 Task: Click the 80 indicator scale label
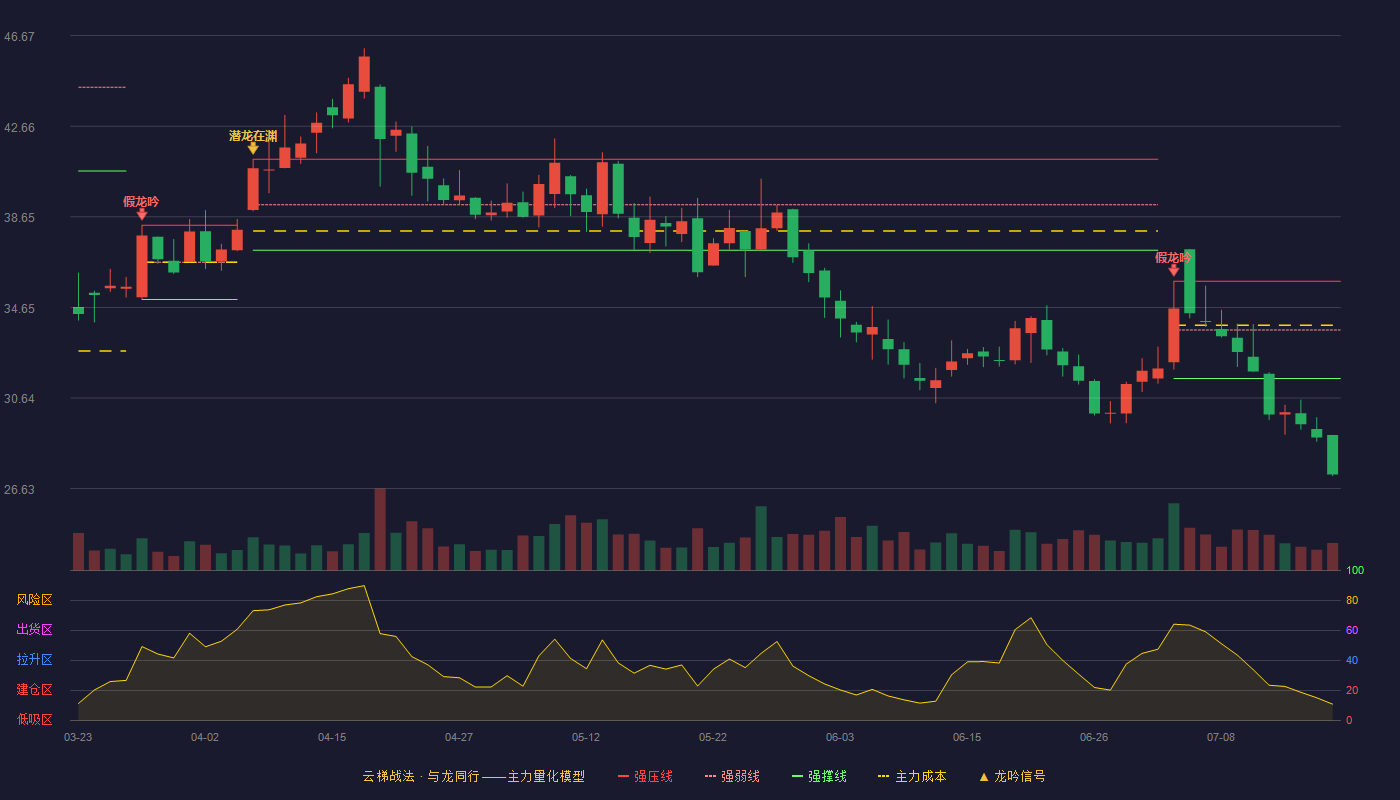pyautogui.click(x=1352, y=601)
